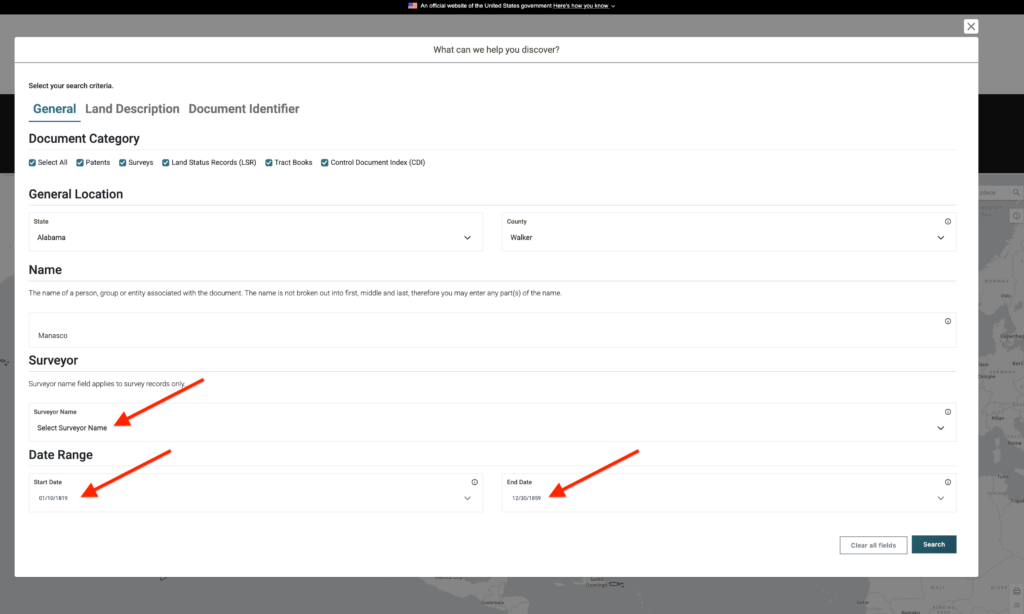1024x614 pixels.
Task: Uncheck the Tract Books checkbox
Action: [268, 163]
